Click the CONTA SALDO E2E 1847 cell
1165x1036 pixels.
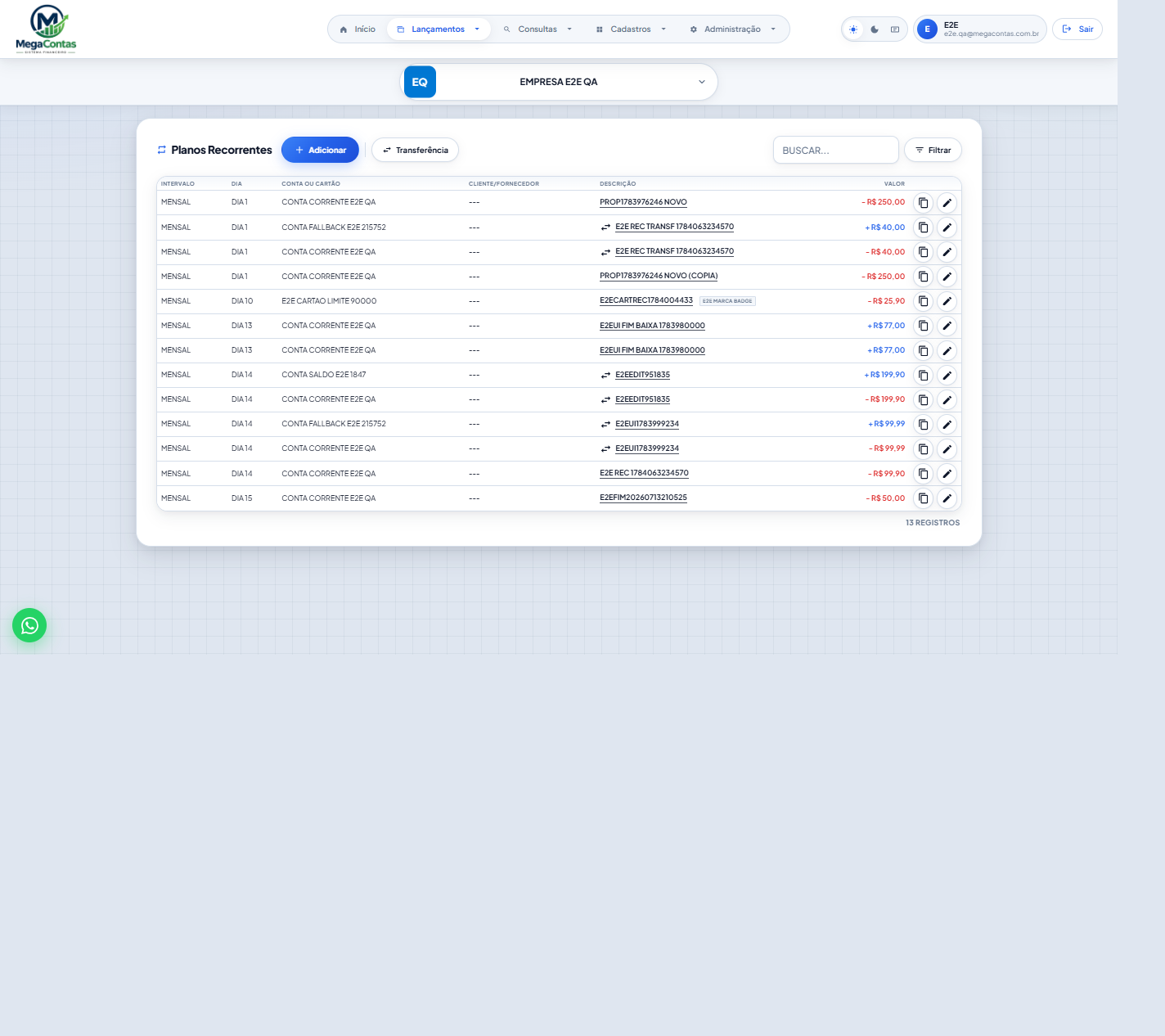tap(324, 375)
